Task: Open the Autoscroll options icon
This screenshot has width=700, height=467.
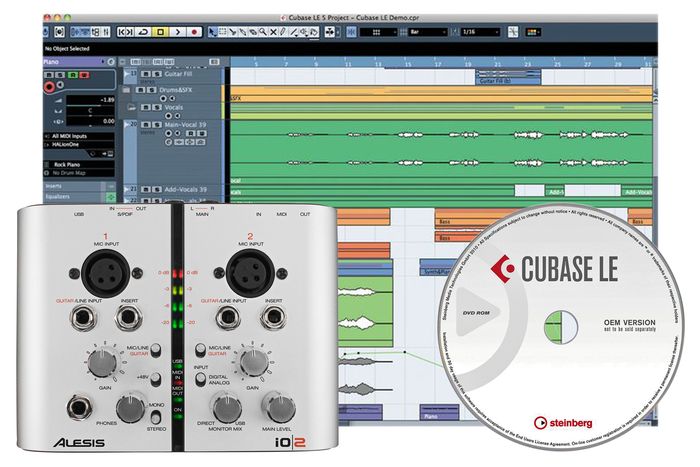Action: click(330, 32)
